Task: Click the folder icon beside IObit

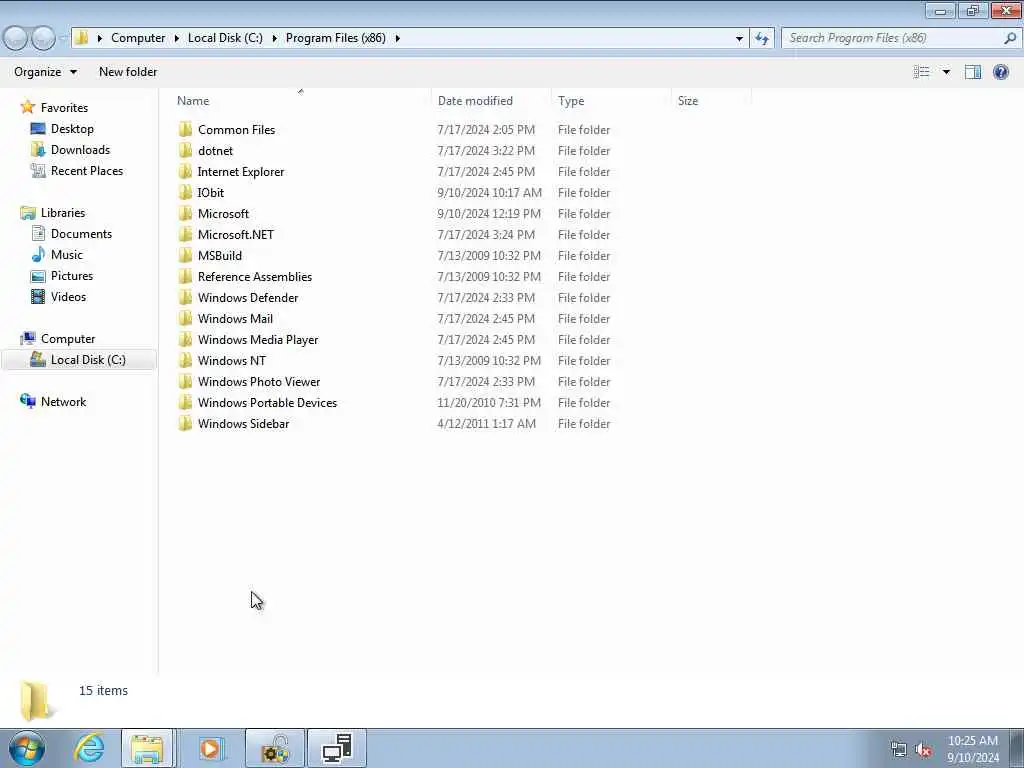Action: [185, 193]
